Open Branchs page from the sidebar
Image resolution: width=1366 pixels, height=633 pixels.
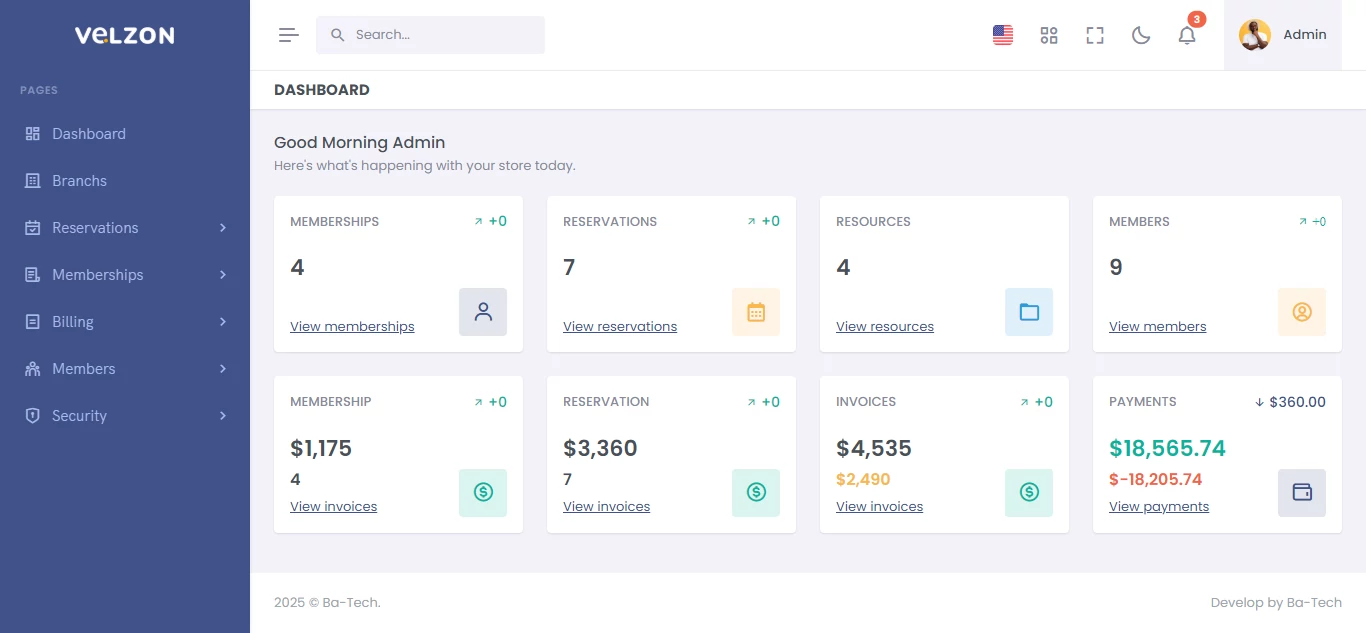(79, 181)
